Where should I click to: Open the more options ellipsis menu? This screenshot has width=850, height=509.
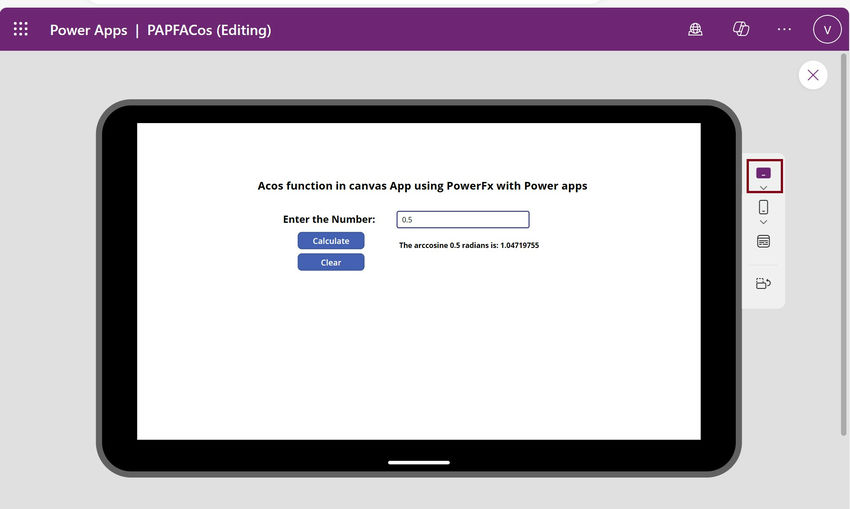784,29
